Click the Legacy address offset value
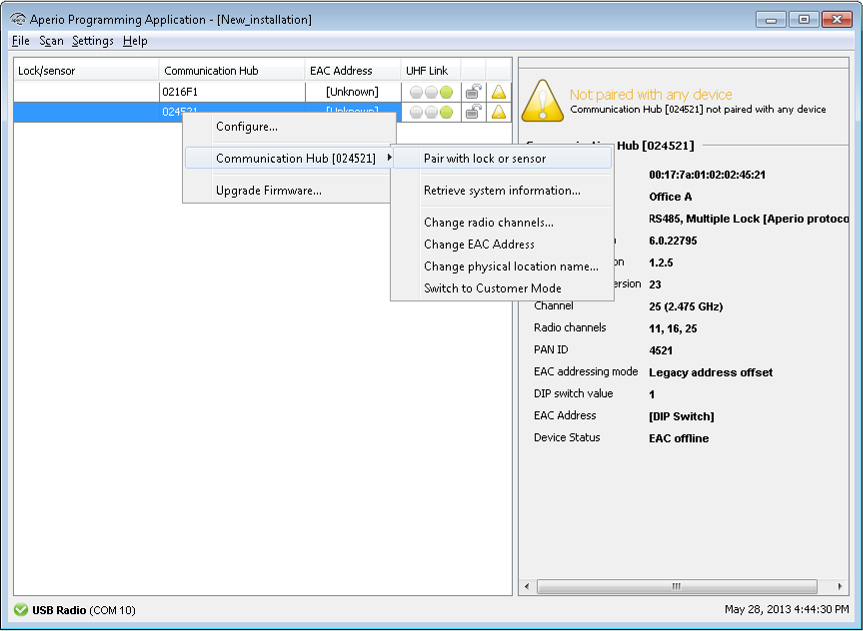This screenshot has height=631, width=863. 711,373
